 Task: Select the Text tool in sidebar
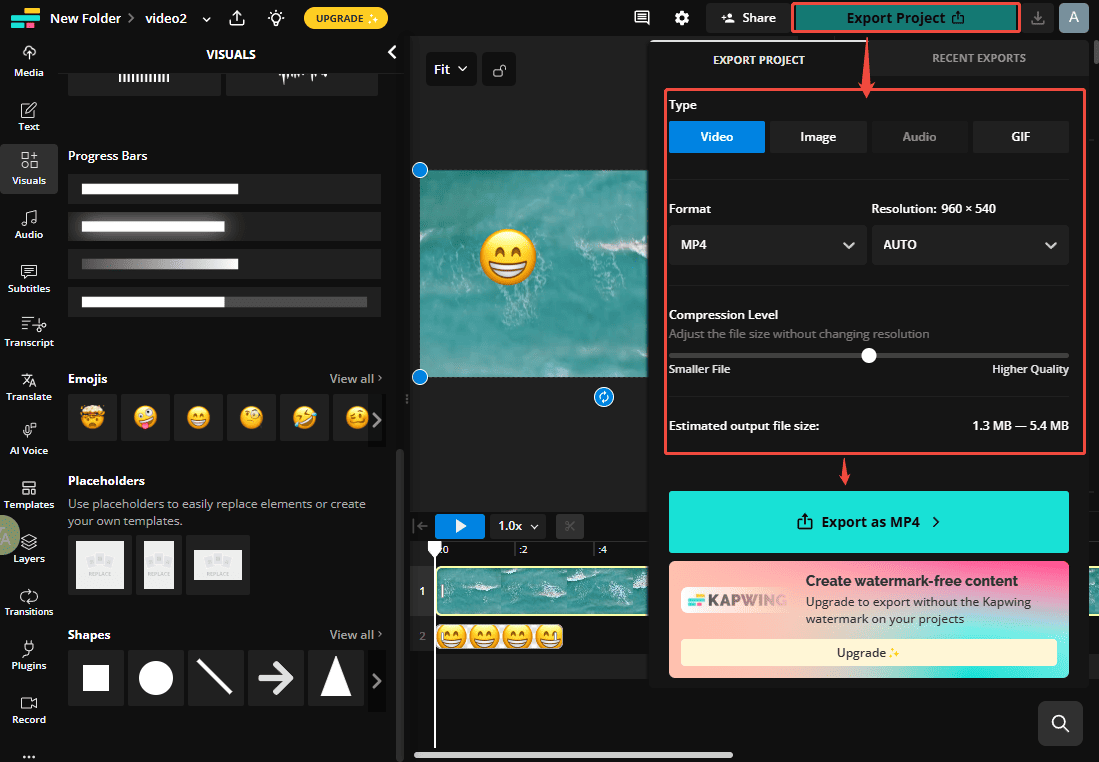[29, 113]
